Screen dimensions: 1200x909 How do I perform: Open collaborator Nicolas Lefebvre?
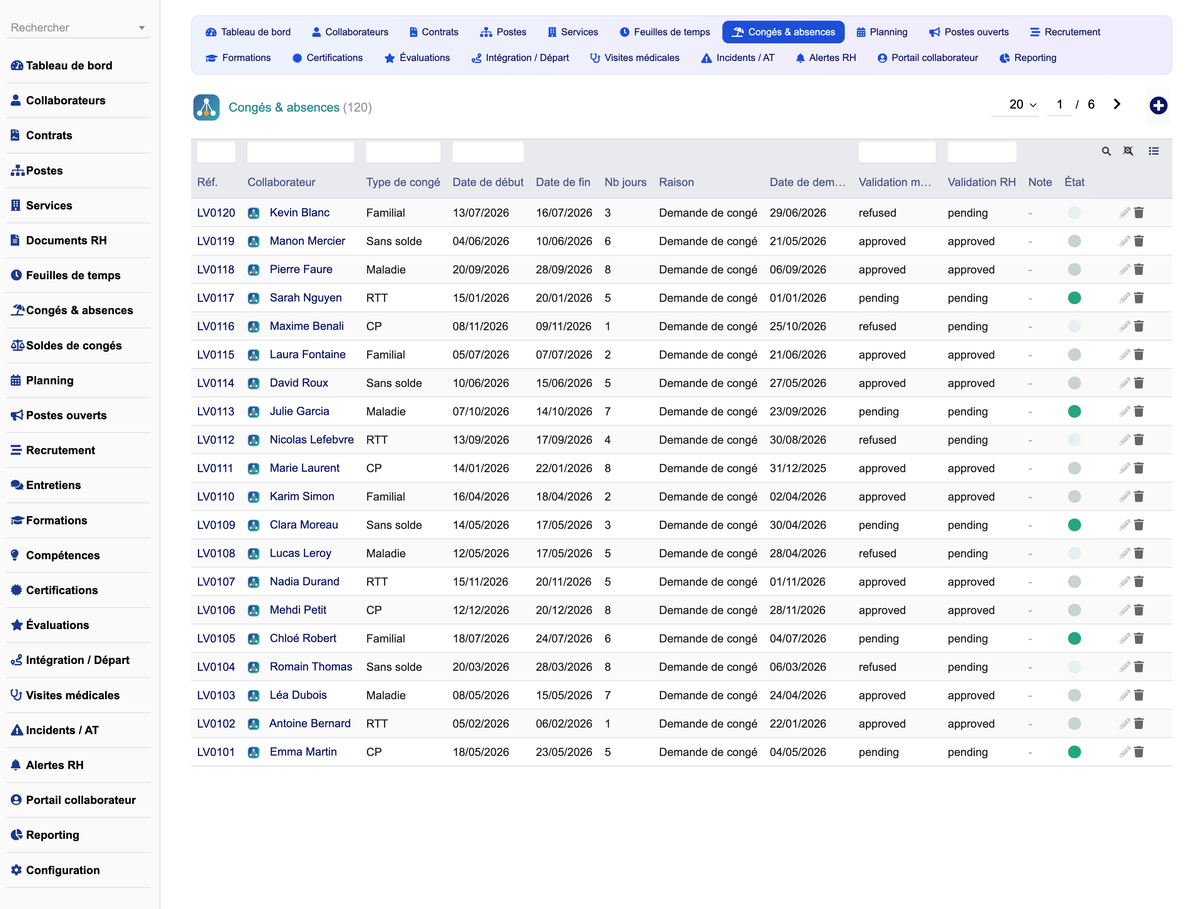[312, 440]
